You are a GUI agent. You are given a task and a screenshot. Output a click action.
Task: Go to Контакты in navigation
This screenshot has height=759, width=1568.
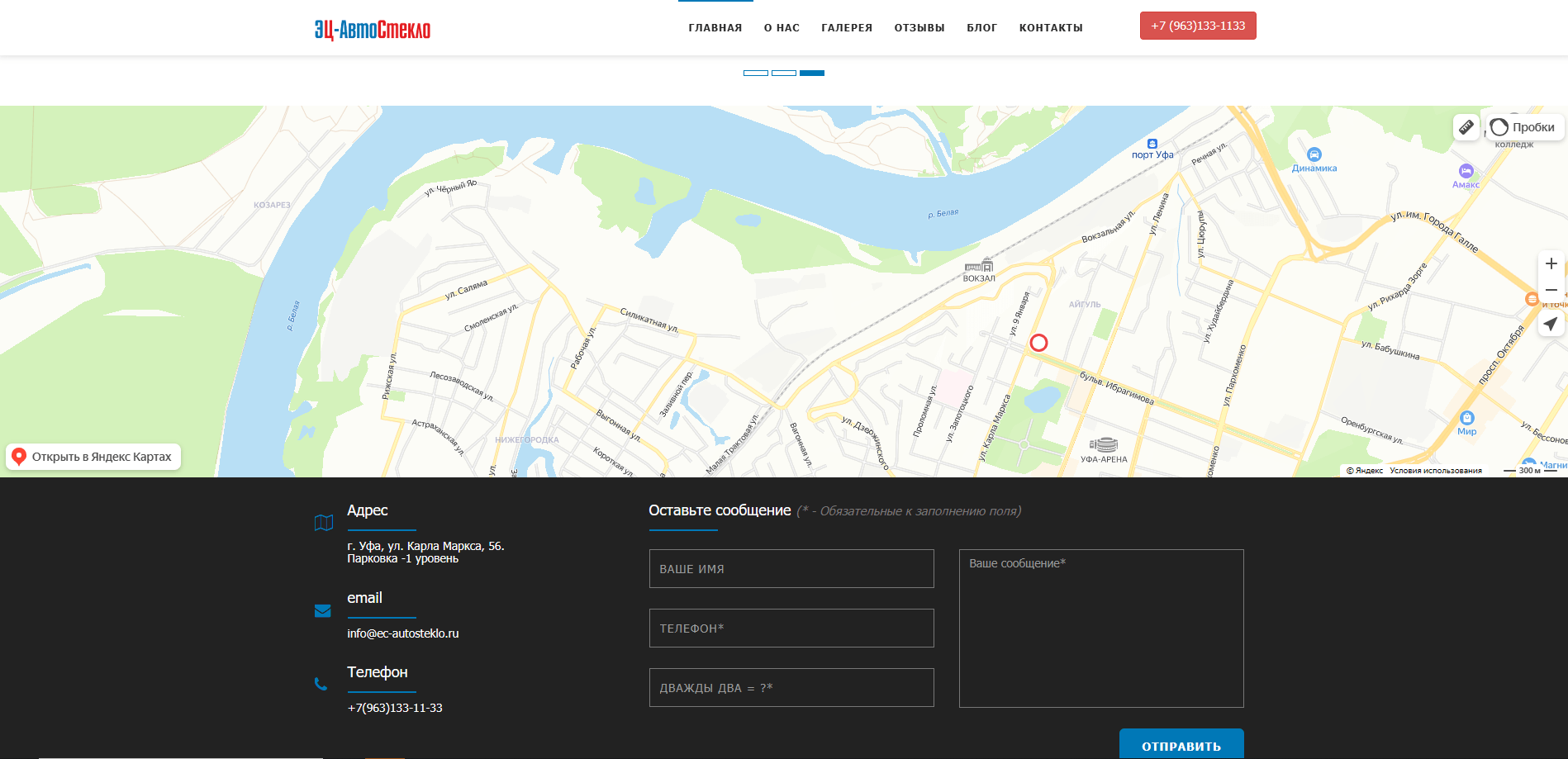click(1051, 28)
